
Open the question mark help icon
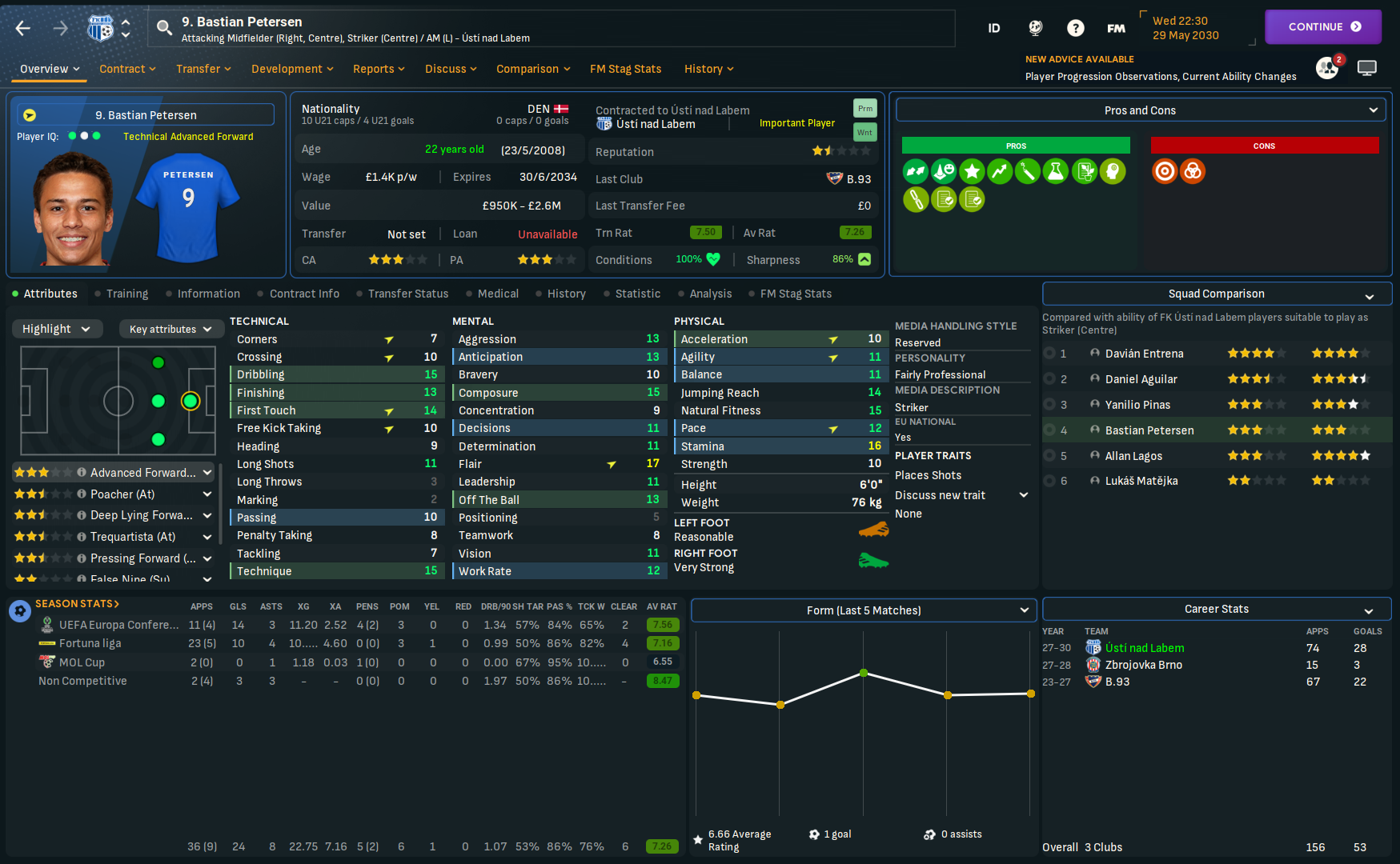point(1076,29)
